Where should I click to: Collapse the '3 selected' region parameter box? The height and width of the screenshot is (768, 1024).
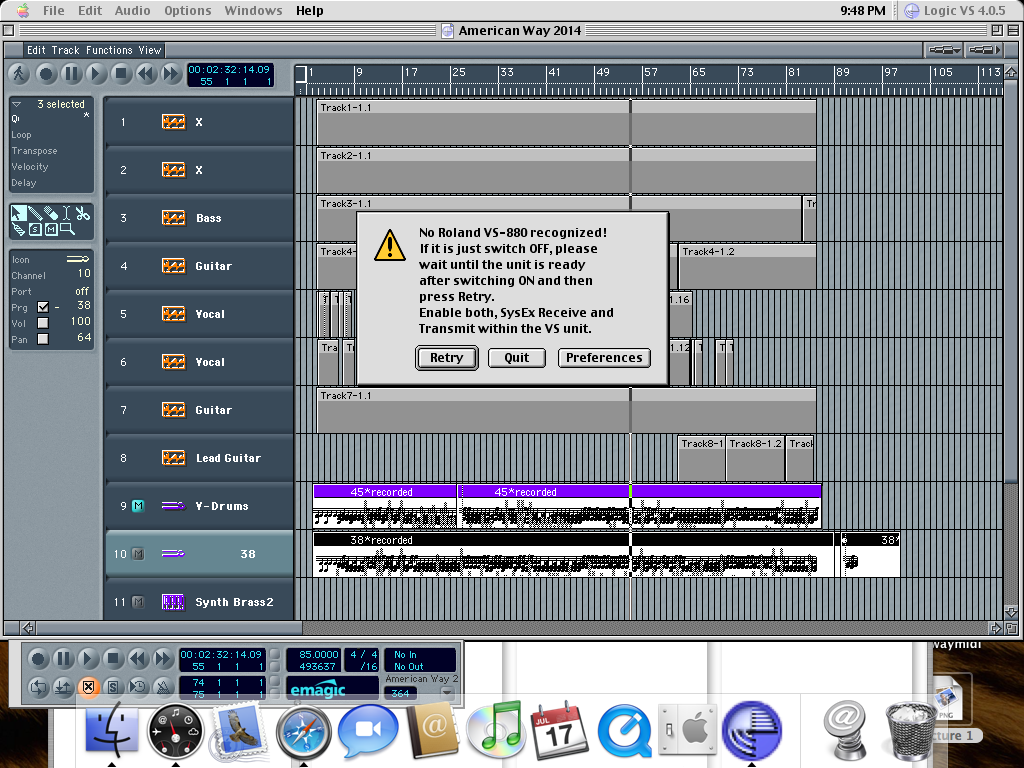(17, 104)
